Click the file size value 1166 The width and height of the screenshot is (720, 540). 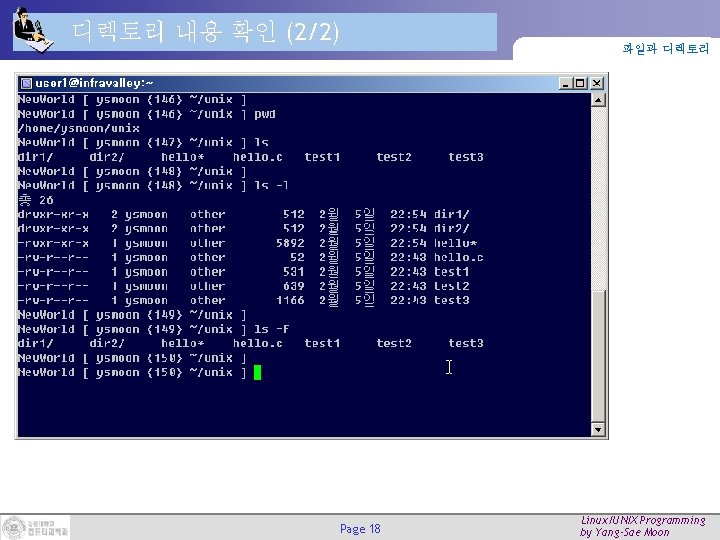[290, 300]
